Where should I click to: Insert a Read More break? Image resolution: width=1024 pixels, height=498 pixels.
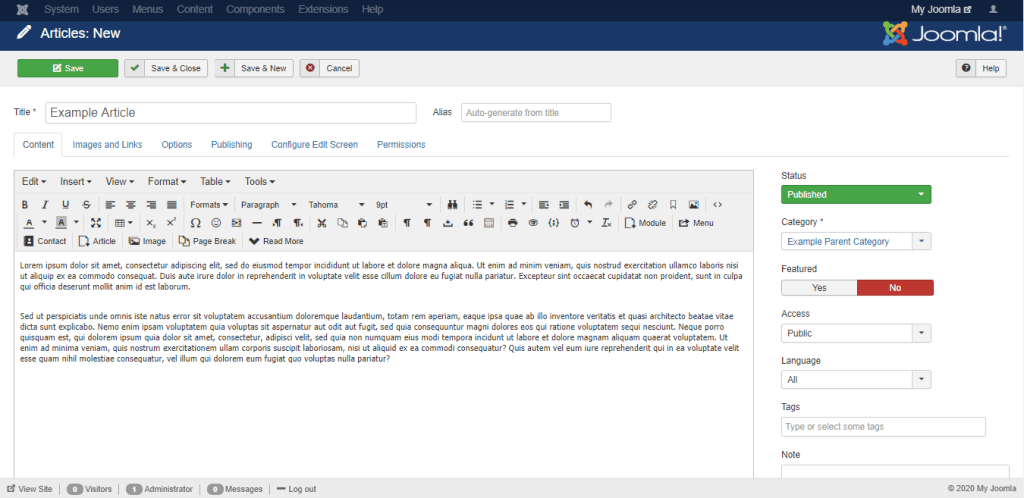tap(276, 241)
